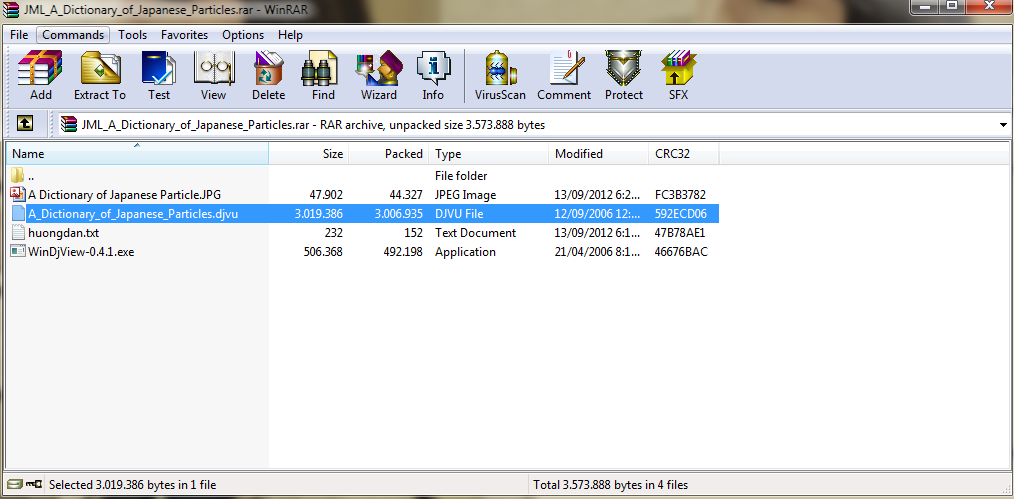Image resolution: width=1014 pixels, height=499 pixels.
Task: Click CRC32 value 47B78AE1
Action: coord(680,233)
